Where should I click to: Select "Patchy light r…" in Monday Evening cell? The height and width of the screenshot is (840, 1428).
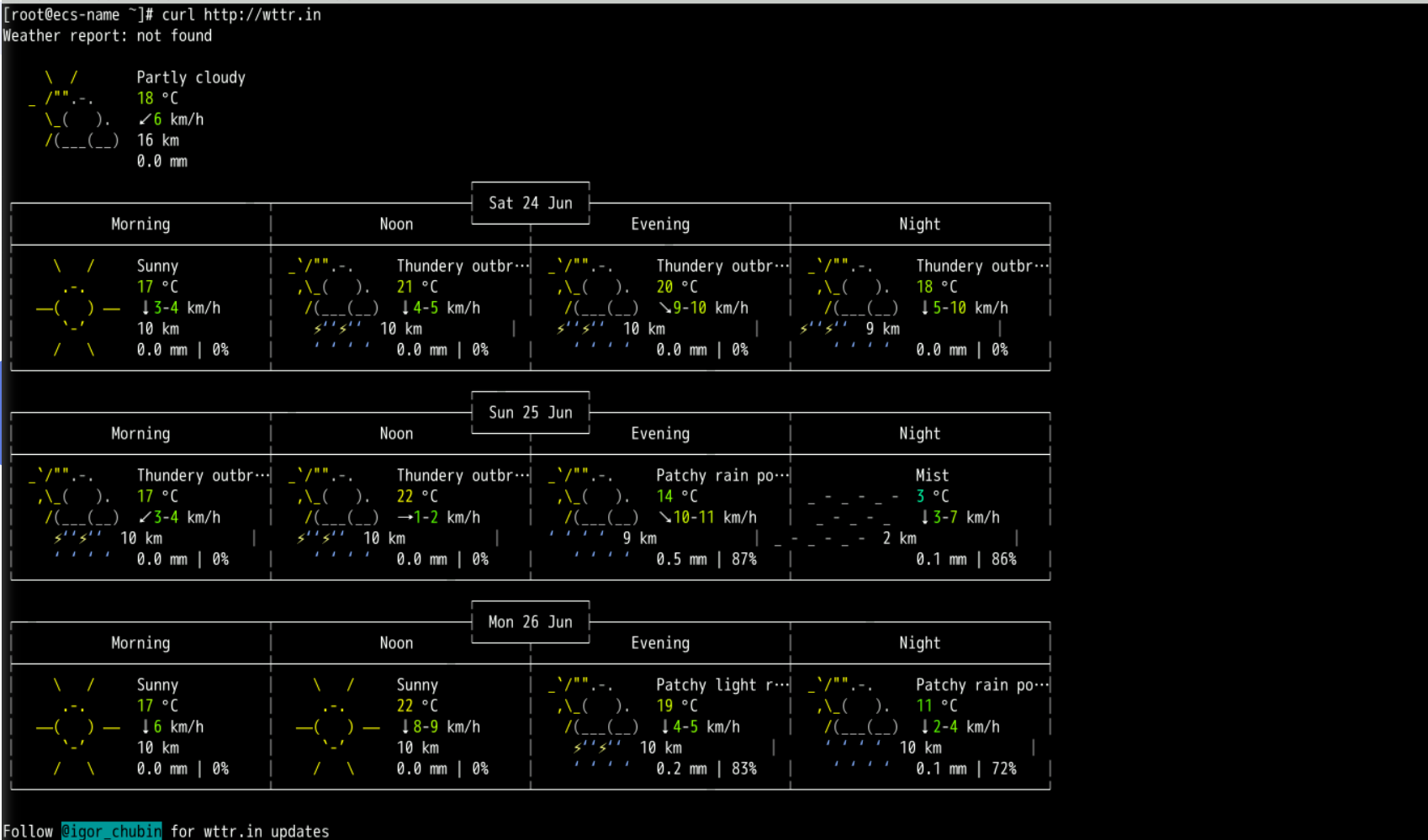click(722, 684)
